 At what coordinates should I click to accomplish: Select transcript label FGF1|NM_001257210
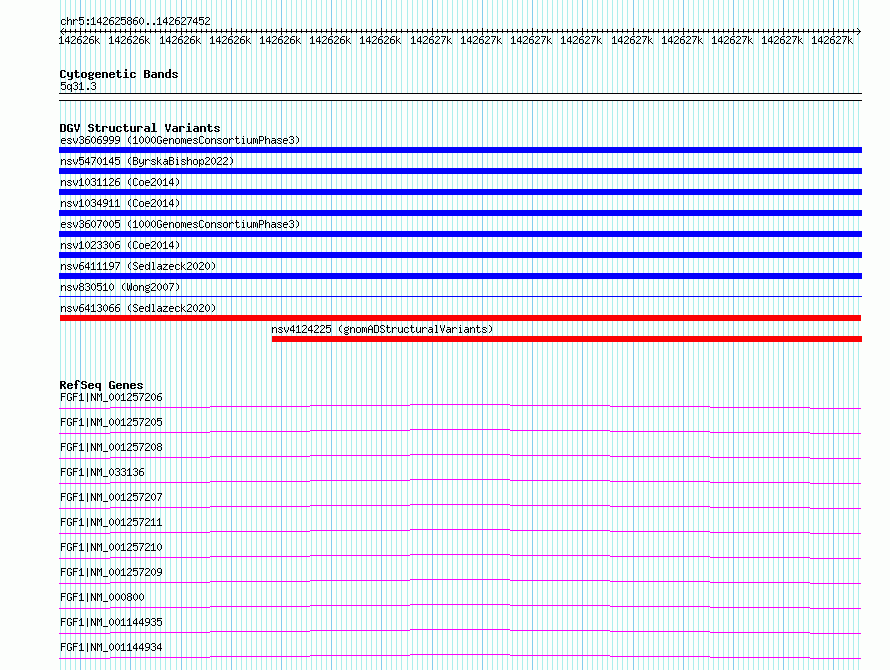(111, 547)
